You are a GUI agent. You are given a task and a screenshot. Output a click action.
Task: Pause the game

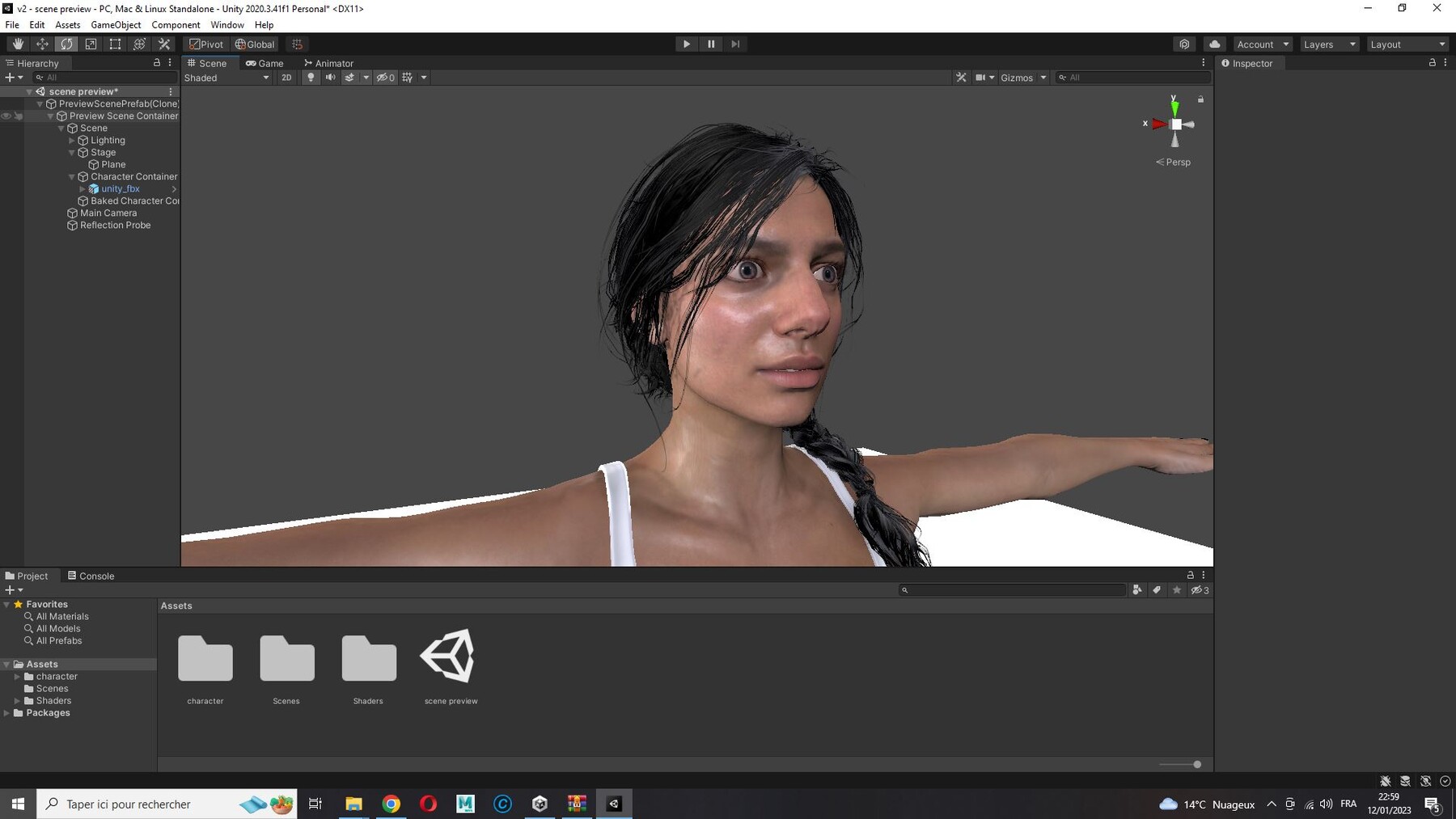point(711,44)
